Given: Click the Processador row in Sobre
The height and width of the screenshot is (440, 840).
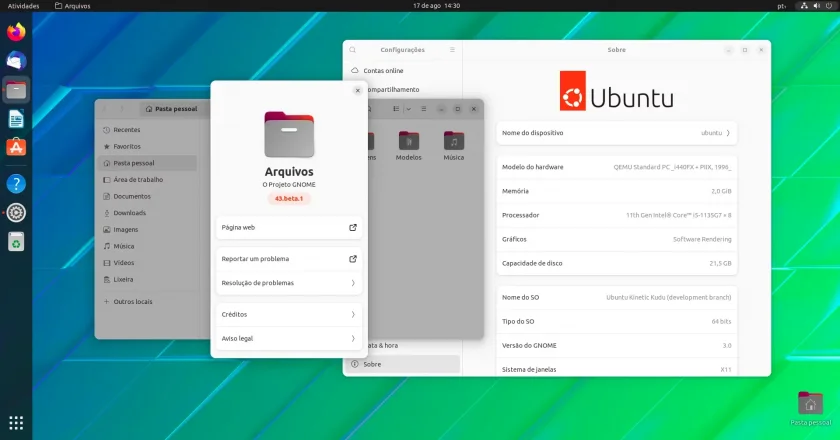Looking at the screenshot, I should click(617, 215).
